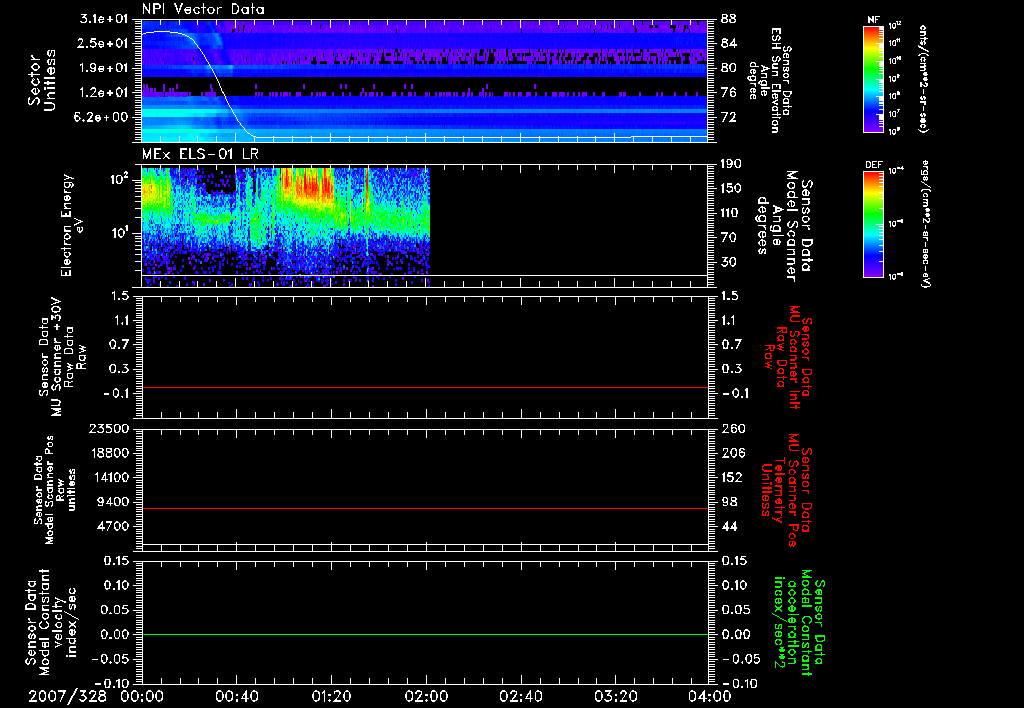Click the "DEF" label above color bar

[x=873, y=165]
